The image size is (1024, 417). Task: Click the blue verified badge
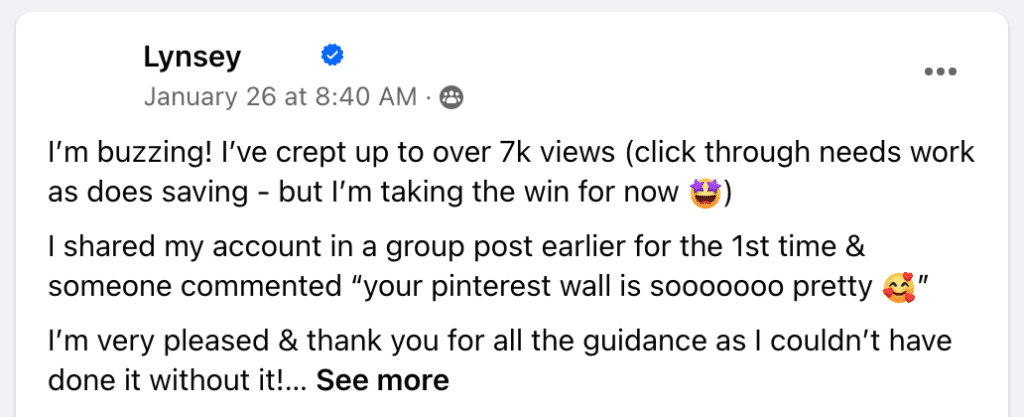point(332,56)
